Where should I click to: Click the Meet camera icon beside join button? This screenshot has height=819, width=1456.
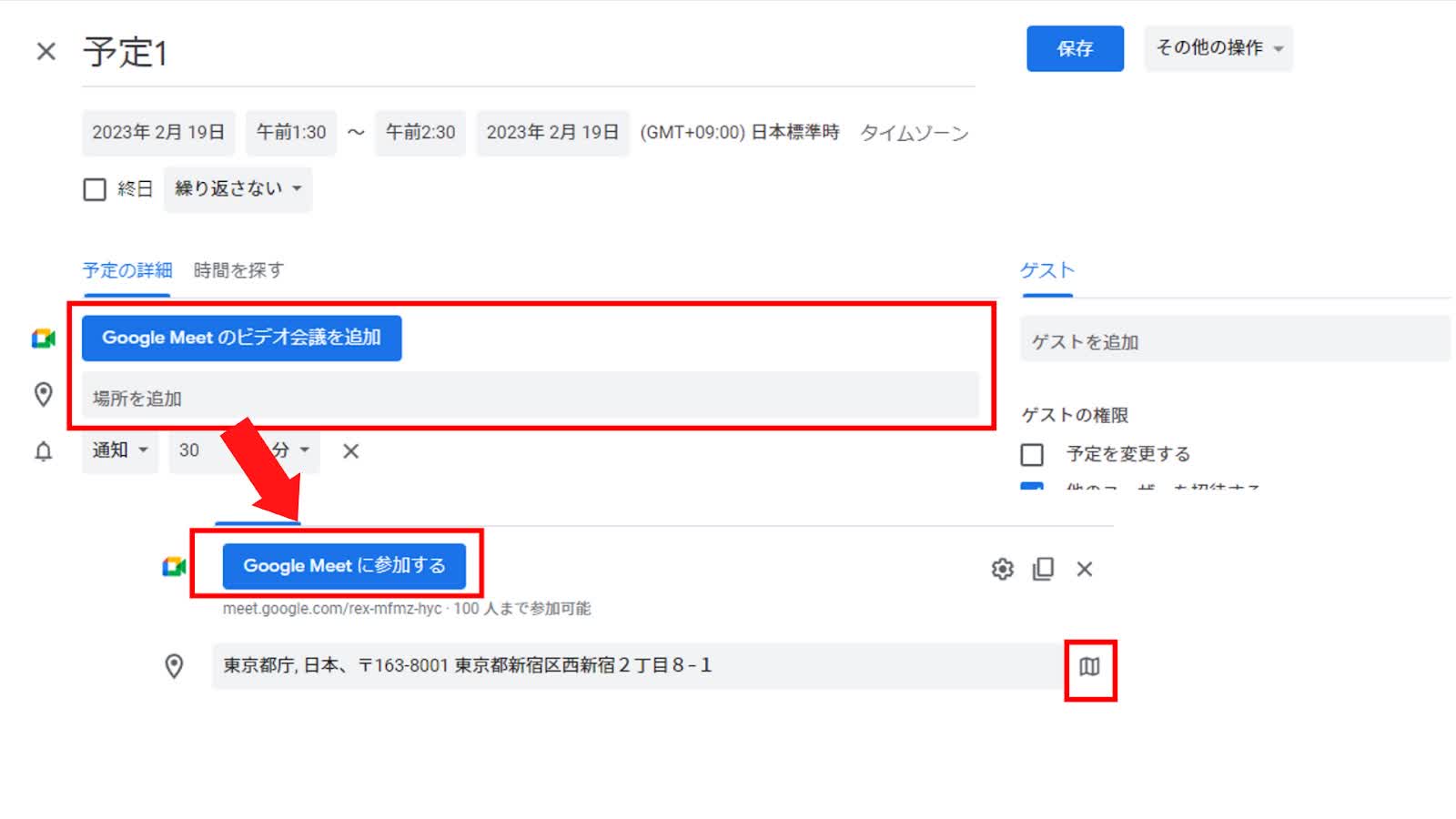174,567
